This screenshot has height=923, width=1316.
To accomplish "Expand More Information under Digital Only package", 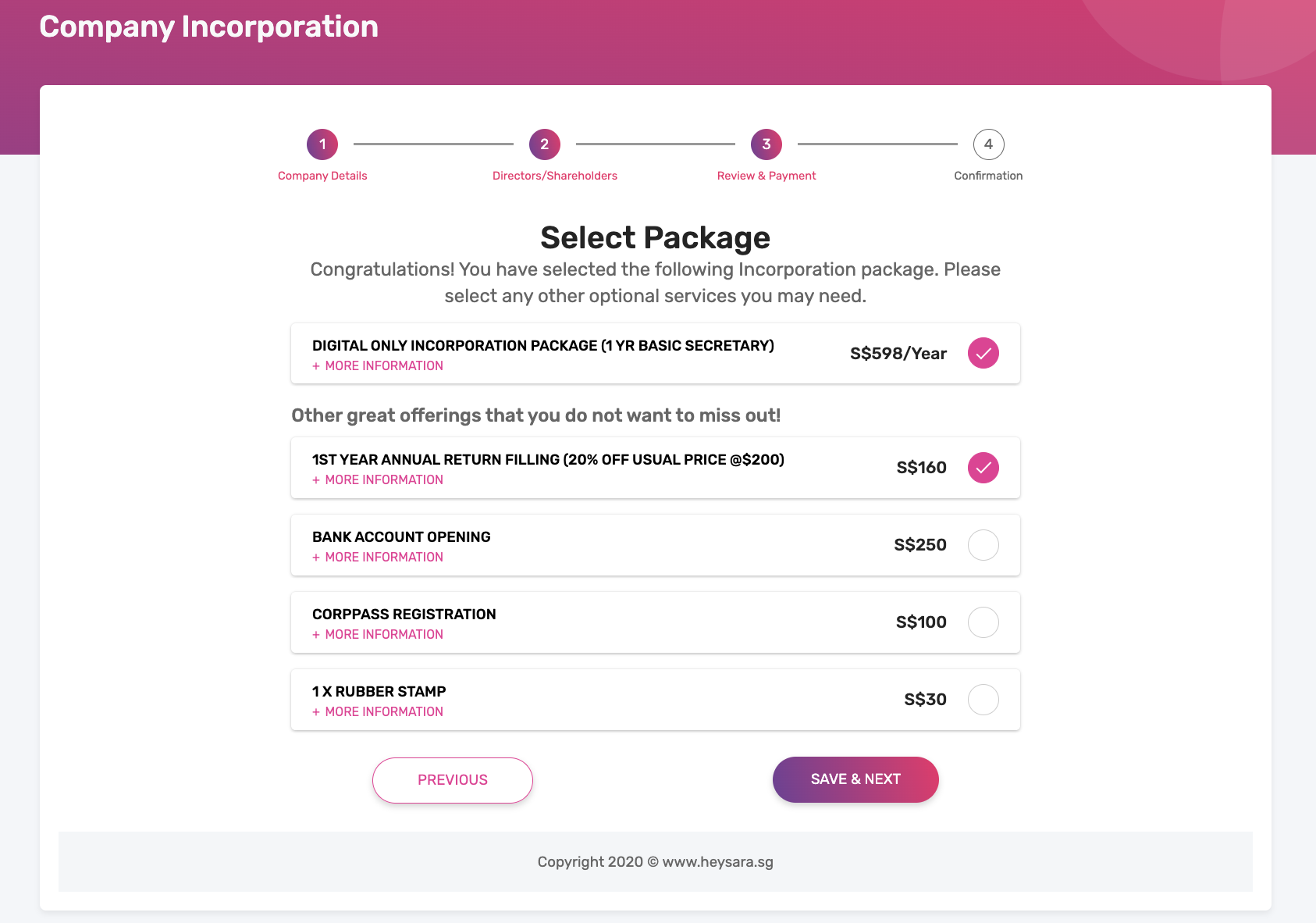I will [378, 365].
